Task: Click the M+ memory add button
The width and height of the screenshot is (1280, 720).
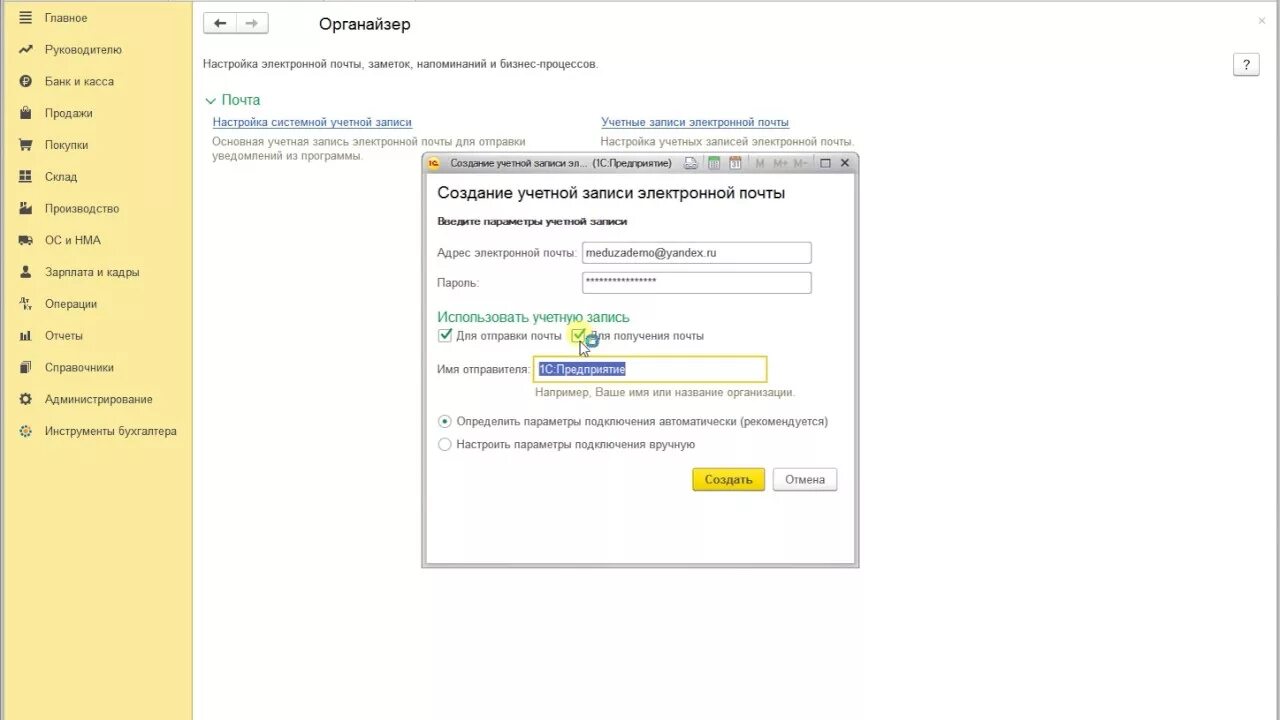Action: 780,163
